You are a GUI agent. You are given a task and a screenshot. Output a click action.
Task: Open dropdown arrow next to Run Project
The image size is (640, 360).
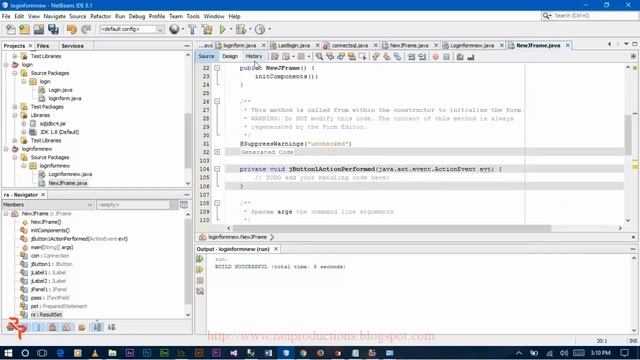(231, 29)
